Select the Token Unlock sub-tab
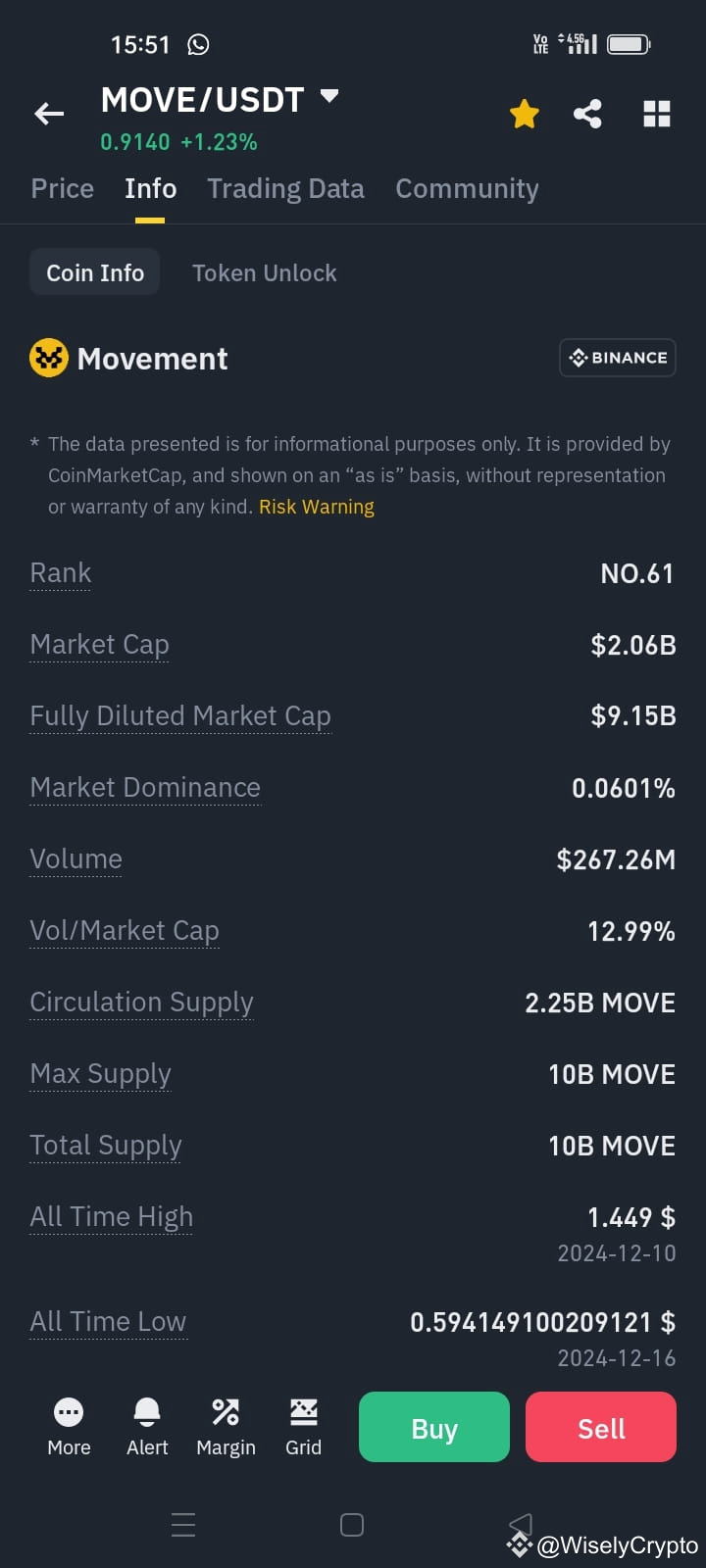Viewport: 706px width, 1568px height. [264, 273]
